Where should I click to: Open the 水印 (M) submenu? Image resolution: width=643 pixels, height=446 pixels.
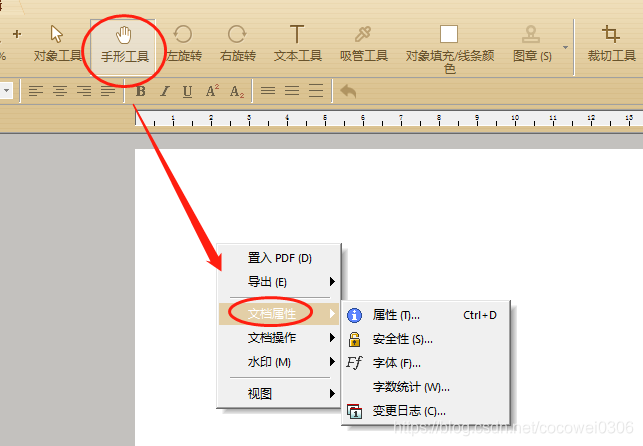pyautogui.click(x=280, y=362)
